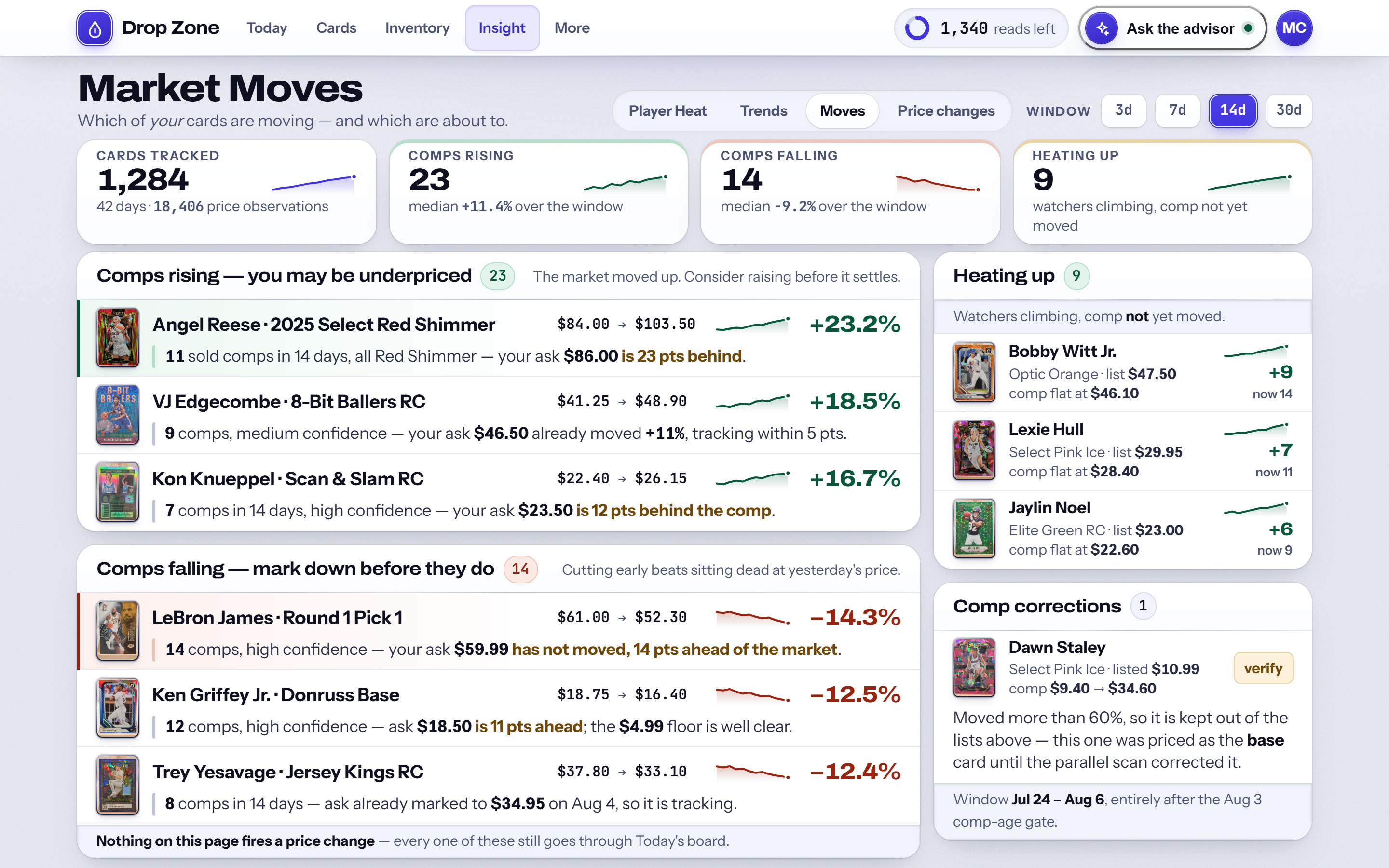
Task: Go to the Cards nav item
Action: (336, 28)
